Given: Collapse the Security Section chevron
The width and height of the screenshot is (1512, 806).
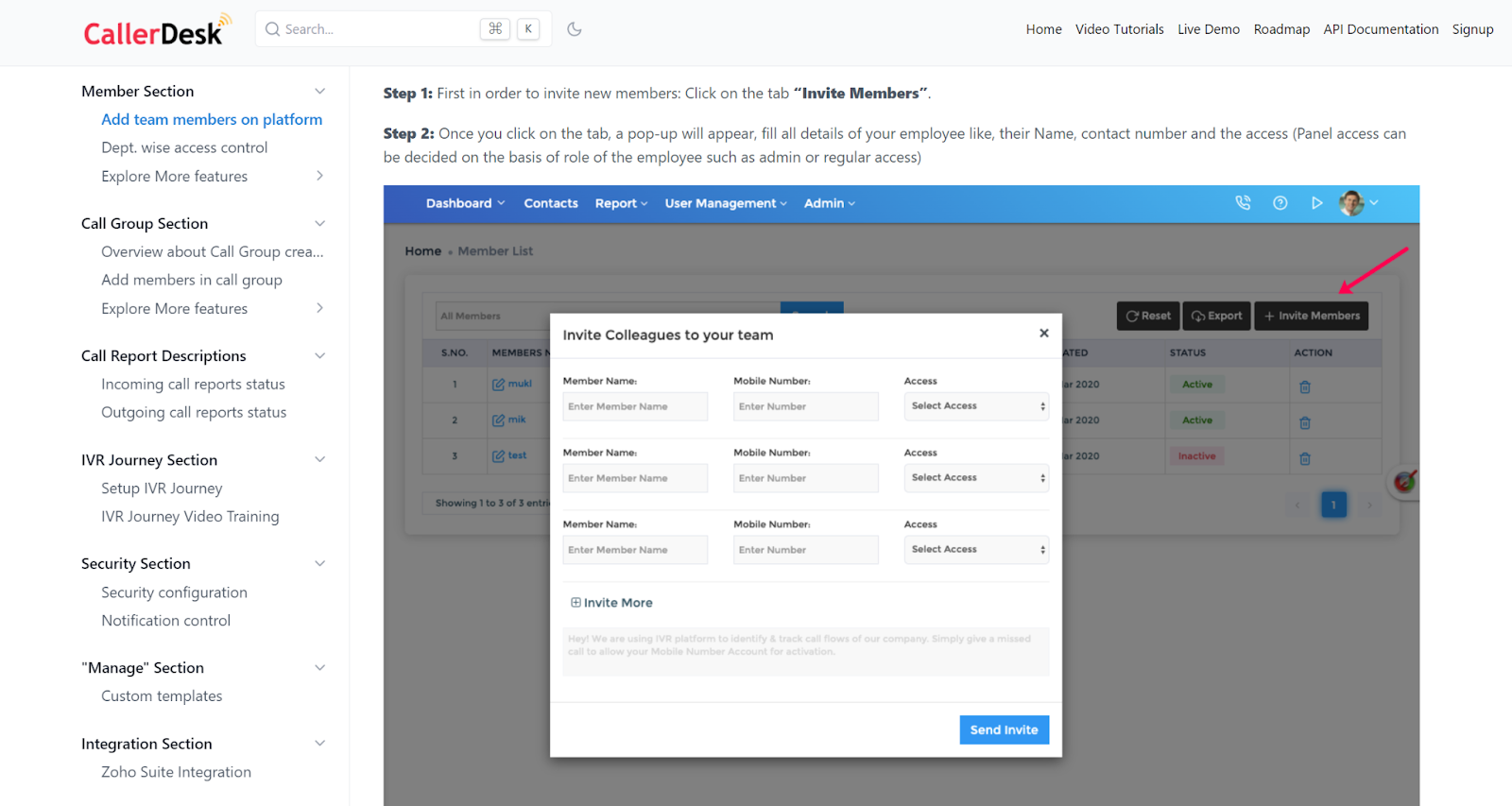Looking at the screenshot, I should tap(319, 564).
